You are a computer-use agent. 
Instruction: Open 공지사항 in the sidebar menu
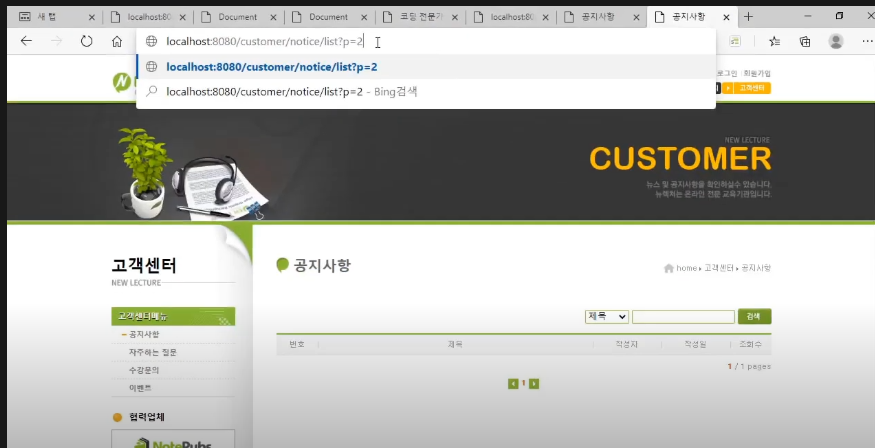point(144,334)
